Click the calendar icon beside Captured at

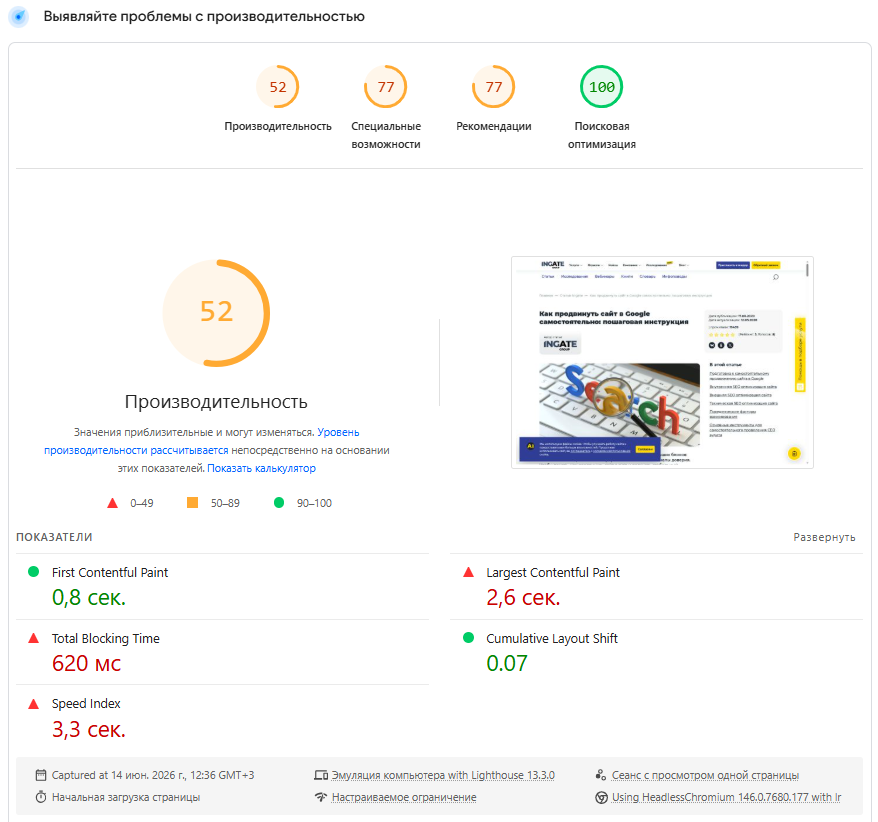[41, 775]
